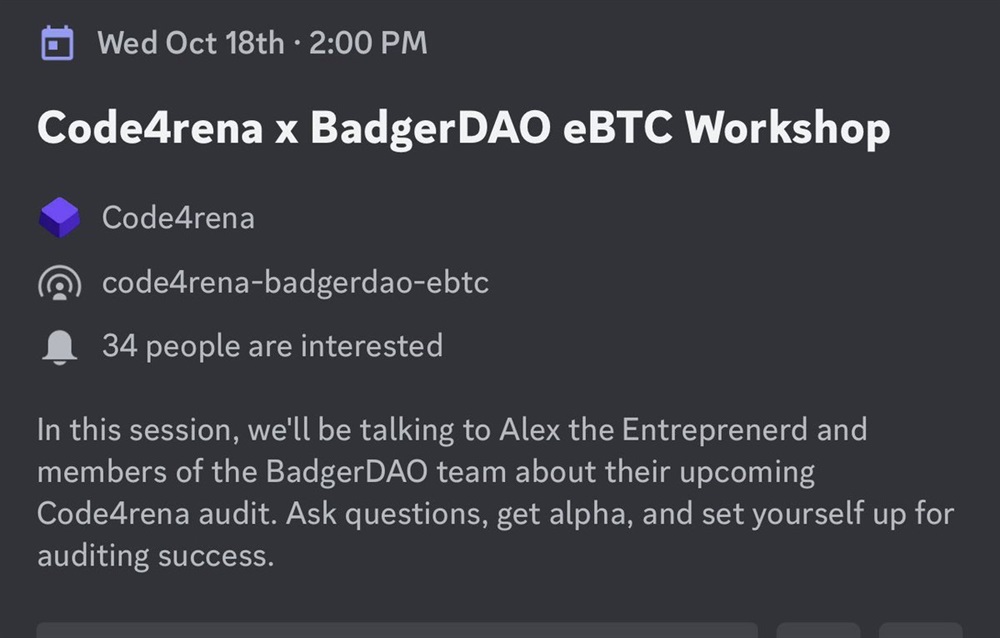Click the "2:00 PM" event time
Screen dimensions: 1000x638
click(x=368, y=44)
